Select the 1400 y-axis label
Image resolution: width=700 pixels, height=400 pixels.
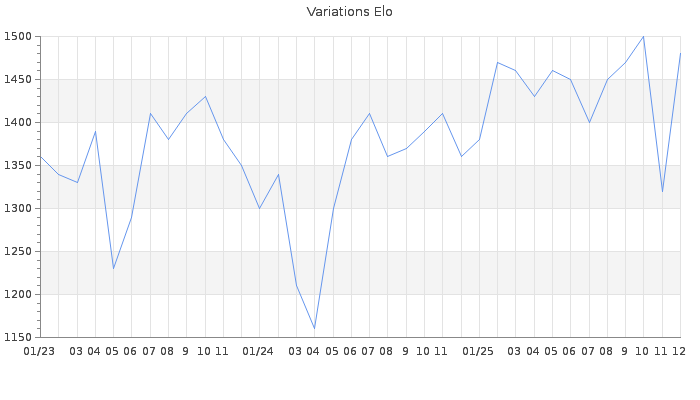coord(18,123)
